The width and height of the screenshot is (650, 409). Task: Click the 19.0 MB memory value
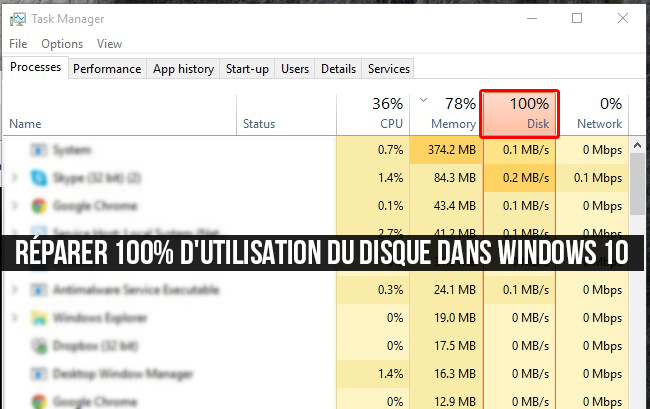click(455, 318)
